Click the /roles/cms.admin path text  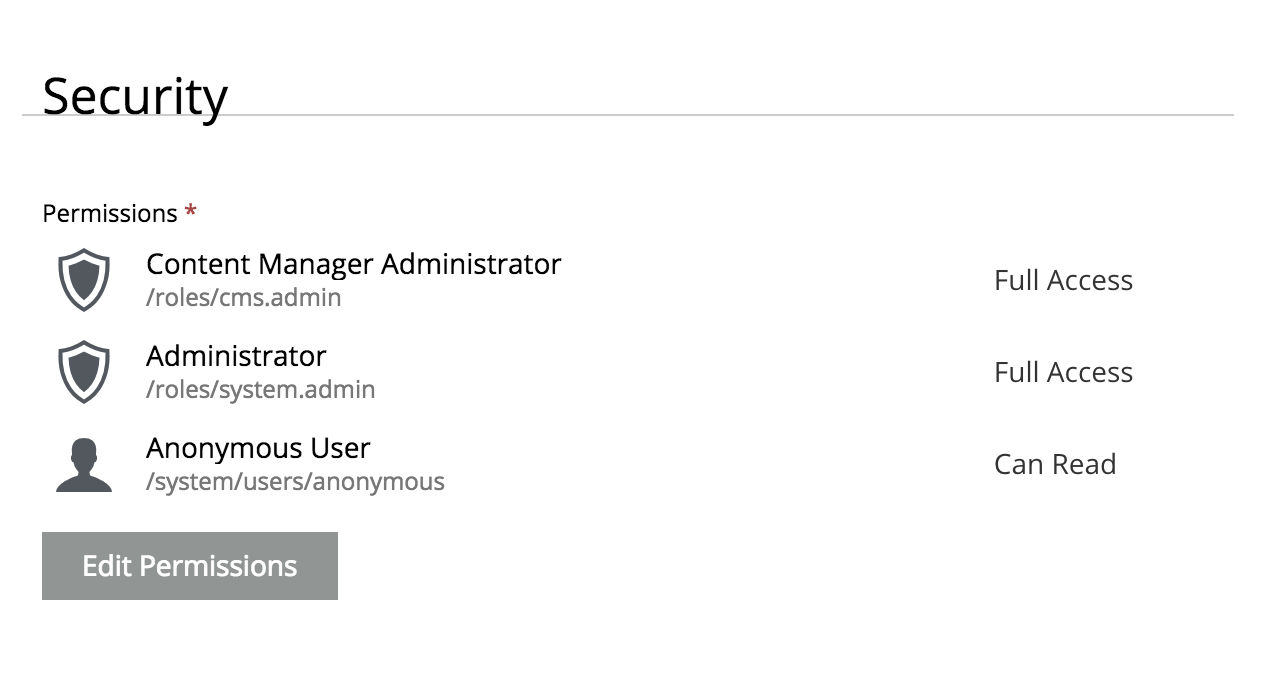point(244,298)
